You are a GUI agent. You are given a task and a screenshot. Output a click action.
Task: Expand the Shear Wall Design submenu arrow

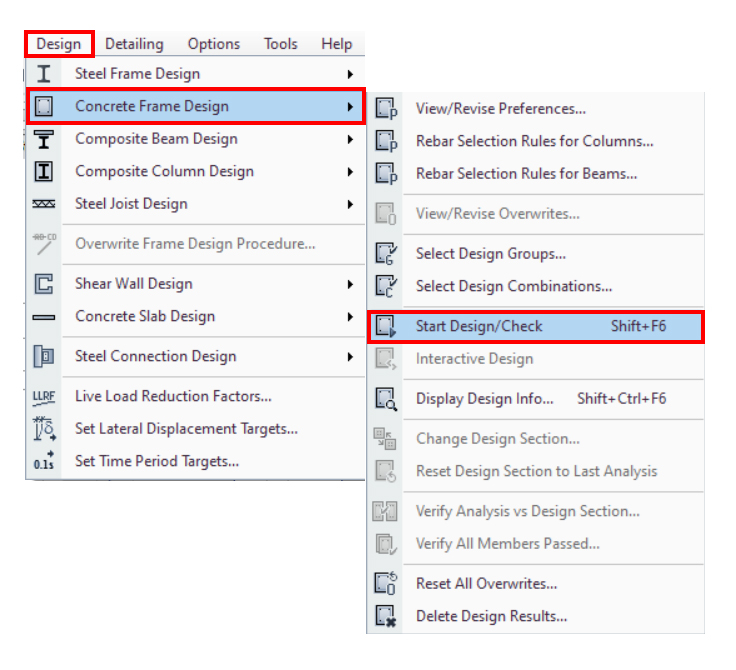(x=350, y=285)
